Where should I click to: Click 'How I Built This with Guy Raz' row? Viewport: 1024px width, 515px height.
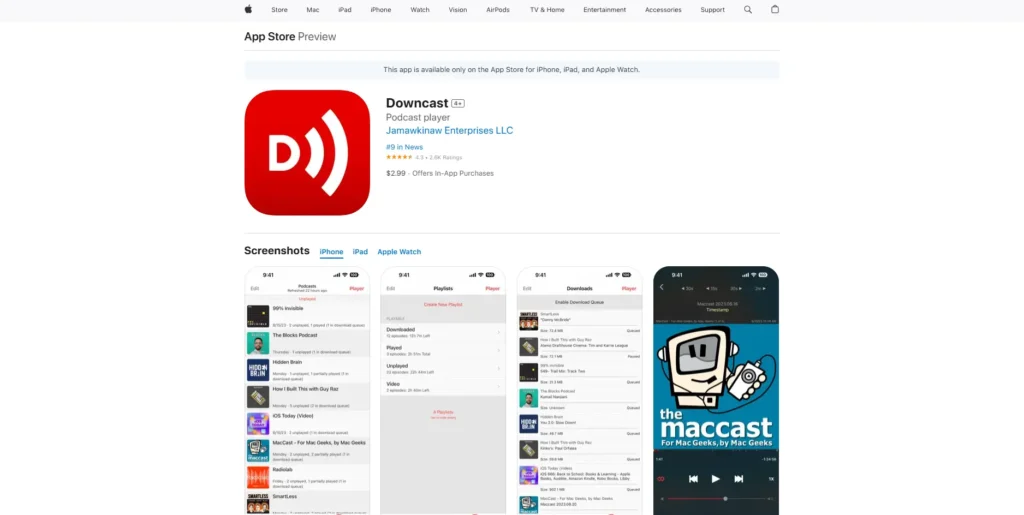coord(307,398)
